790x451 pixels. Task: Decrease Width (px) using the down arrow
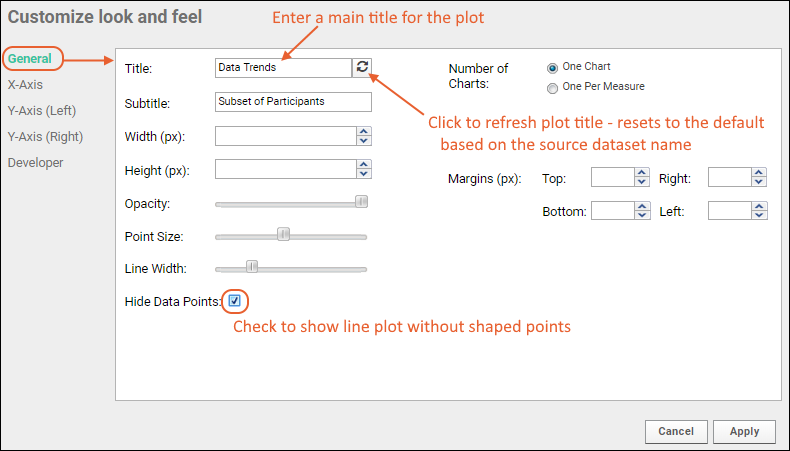[364, 141]
